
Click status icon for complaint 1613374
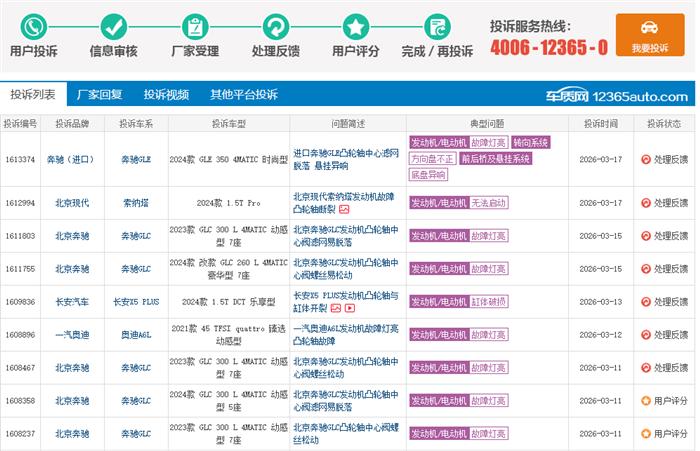pos(645,159)
